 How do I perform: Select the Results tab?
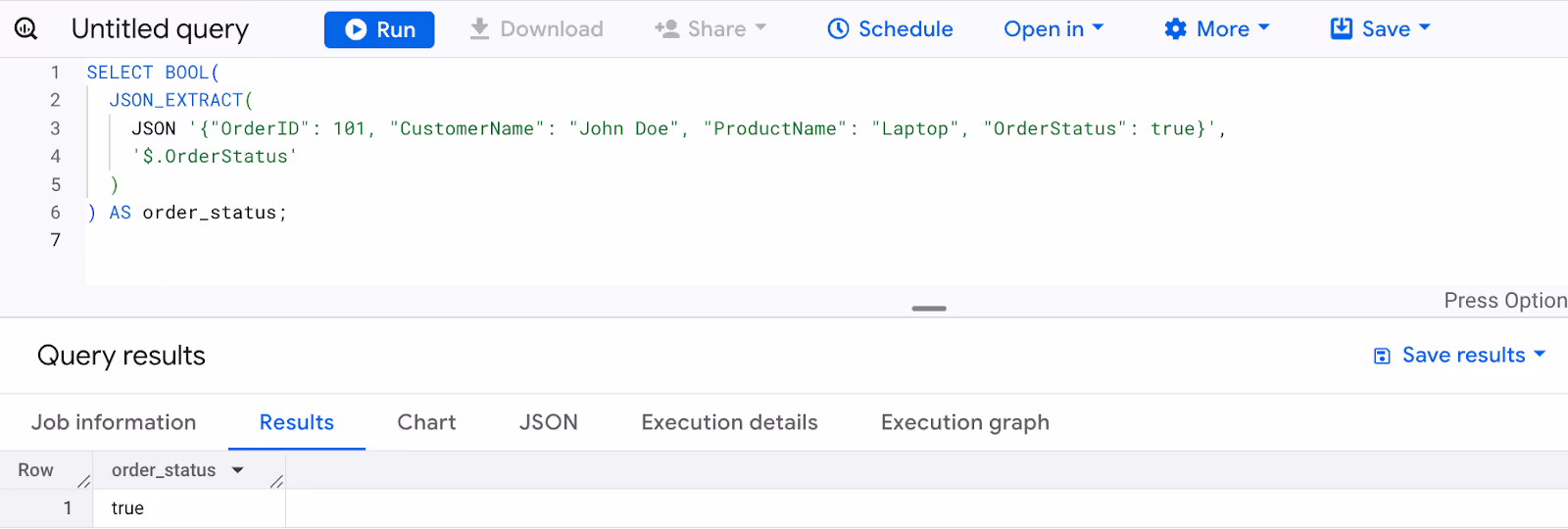coord(297,422)
